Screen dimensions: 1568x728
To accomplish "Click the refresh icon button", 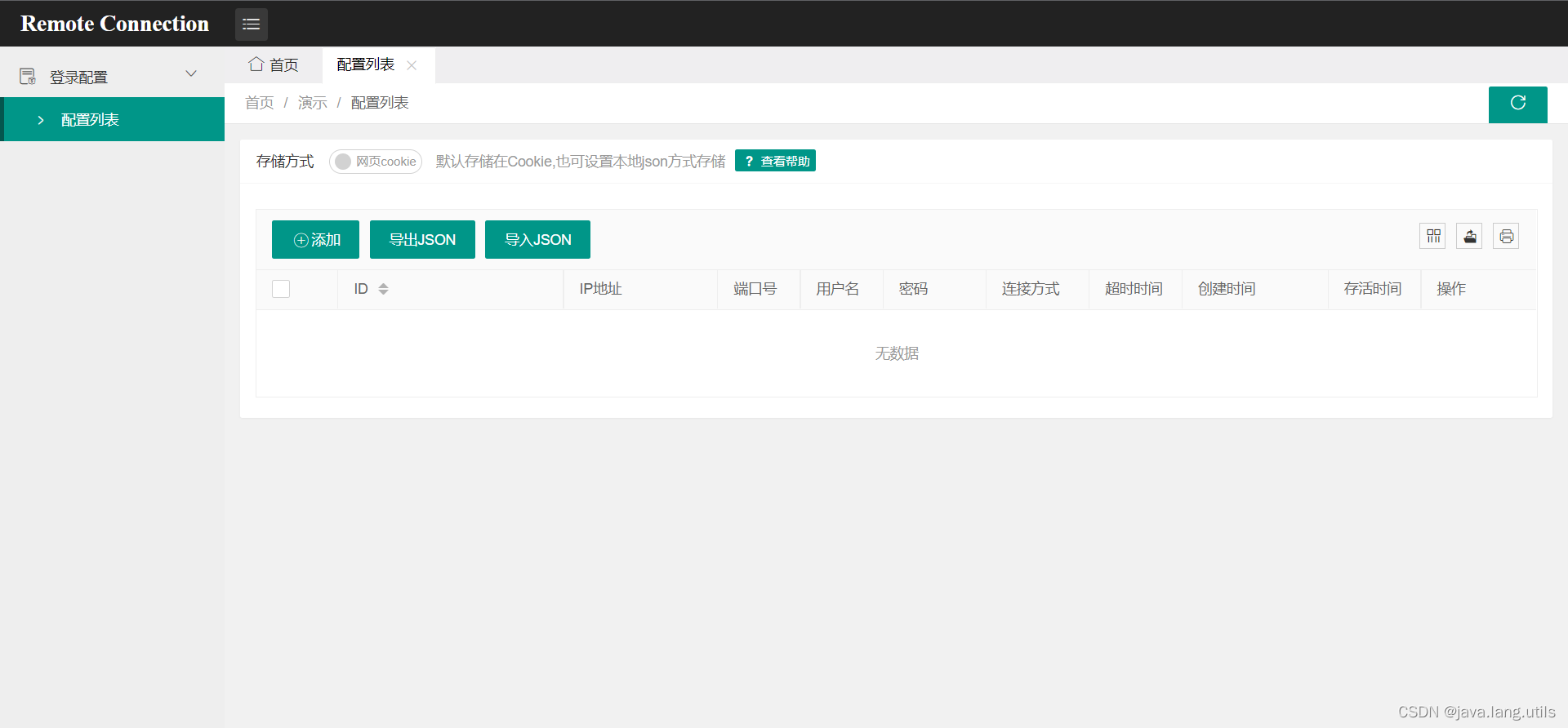I will pyautogui.click(x=1517, y=104).
